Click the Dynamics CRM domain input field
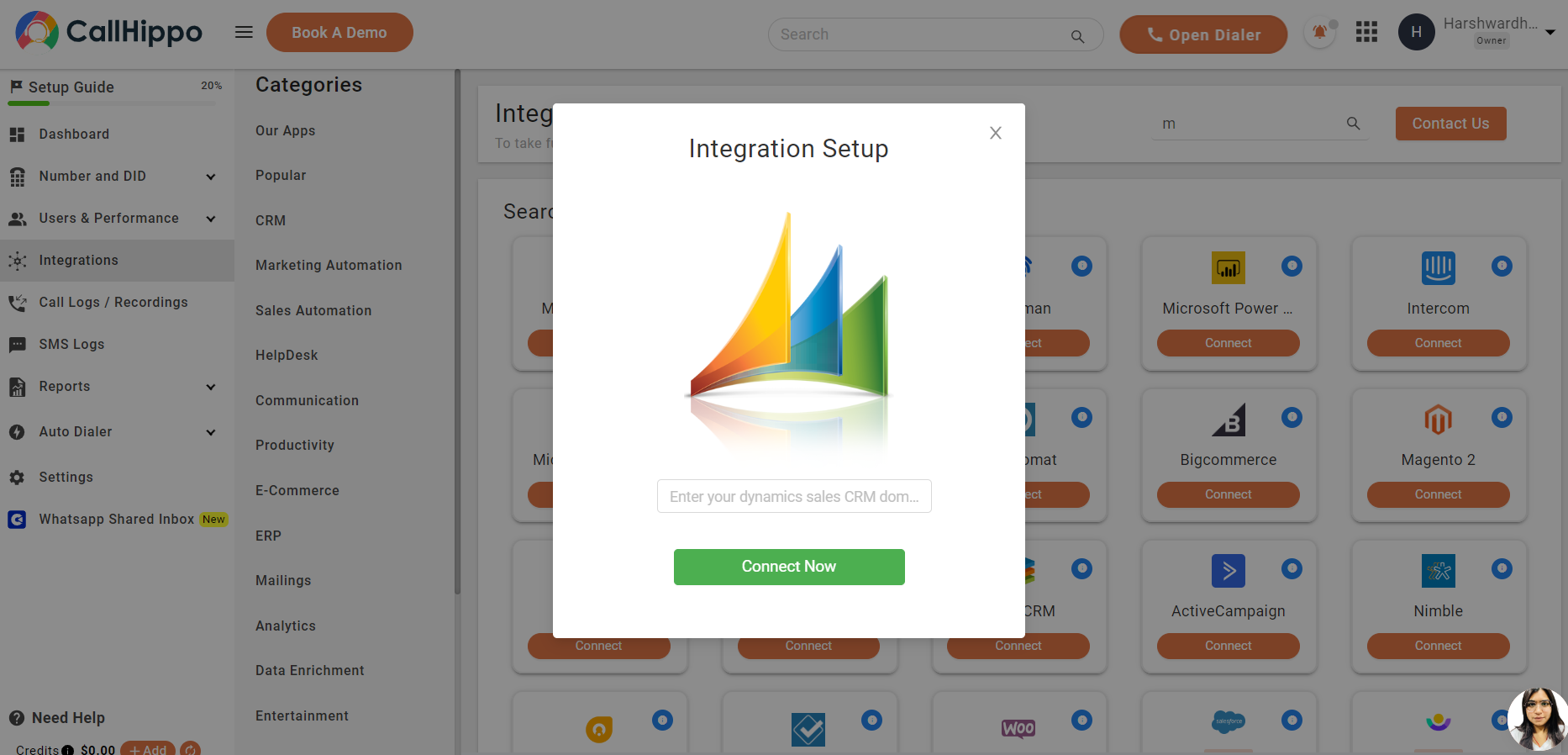 [x=794, y=496]
